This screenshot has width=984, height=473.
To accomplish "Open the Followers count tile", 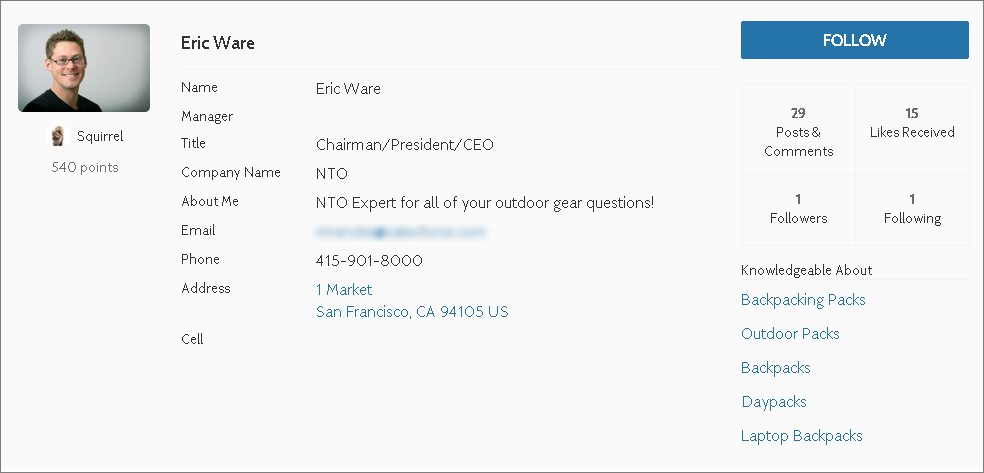I will (799, 210).
